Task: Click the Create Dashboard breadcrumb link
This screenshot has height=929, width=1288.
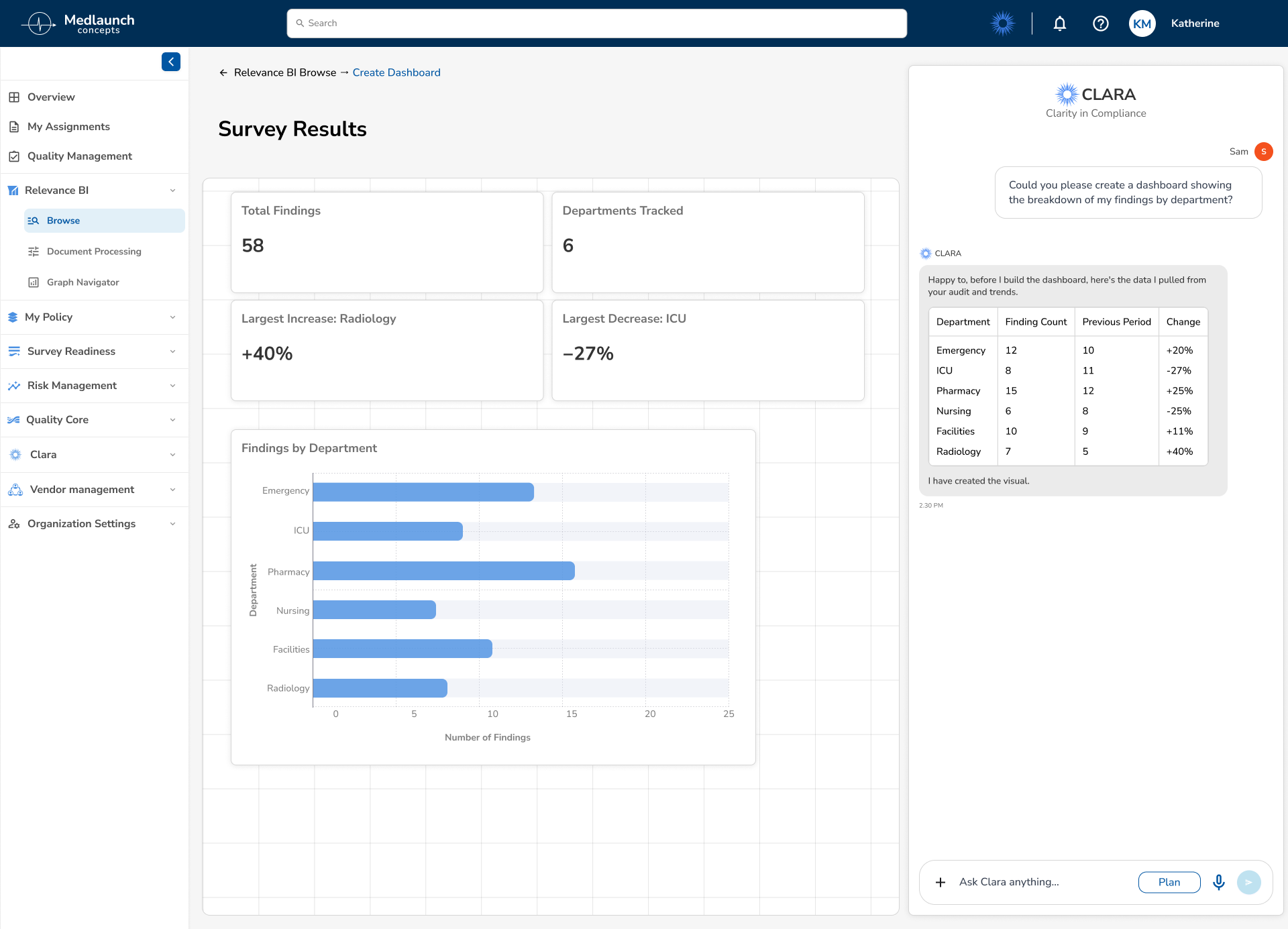Action: click(396, 72)
